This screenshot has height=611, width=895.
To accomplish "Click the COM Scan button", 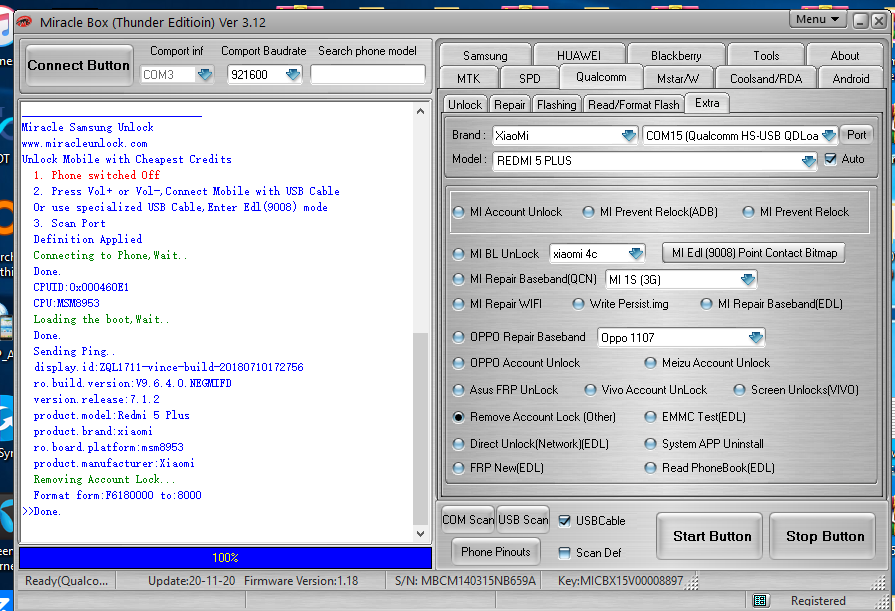I will pos(467,520).
